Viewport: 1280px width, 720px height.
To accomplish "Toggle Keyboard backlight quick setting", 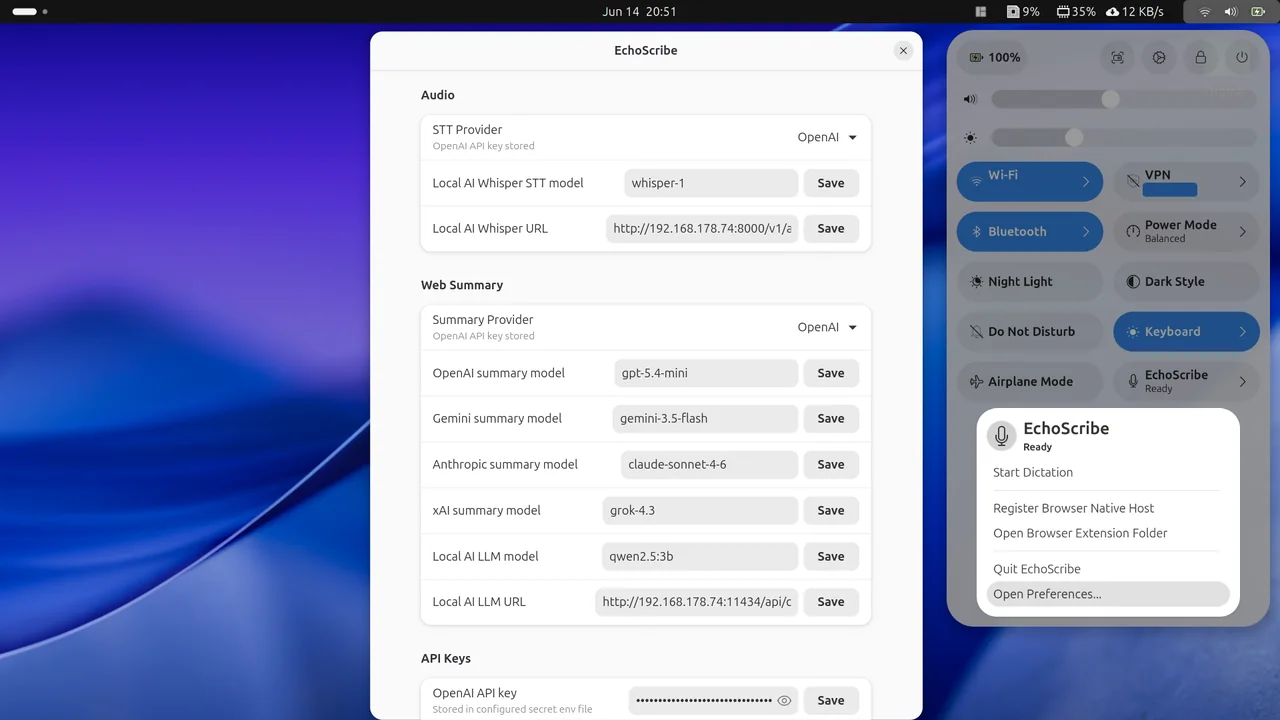I will tap(1170, 331).
